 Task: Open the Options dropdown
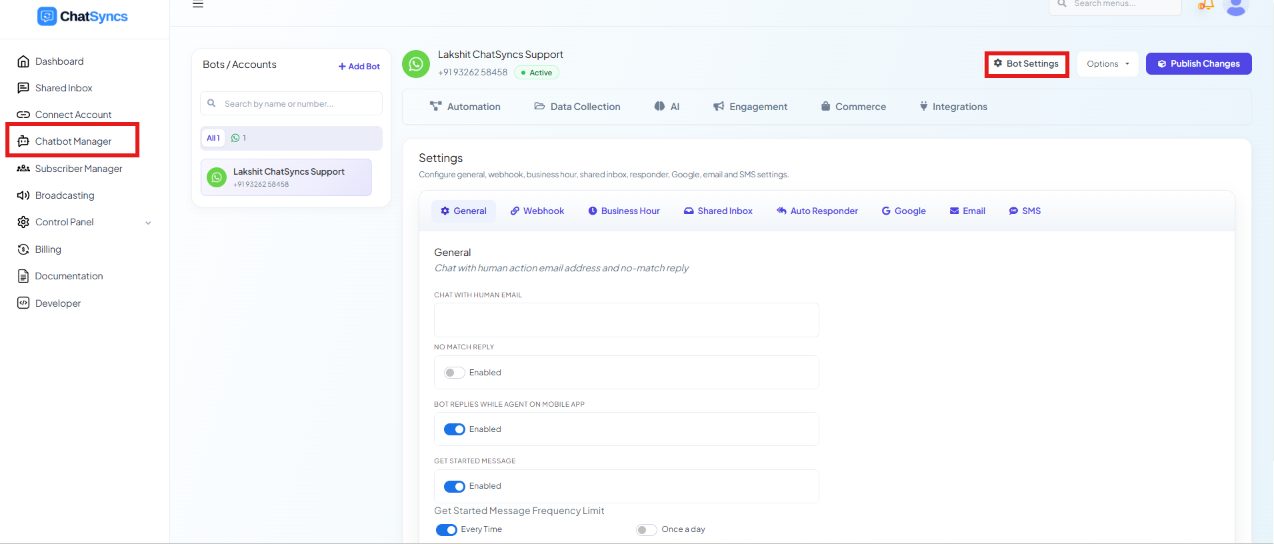(x=1108, y=64)
